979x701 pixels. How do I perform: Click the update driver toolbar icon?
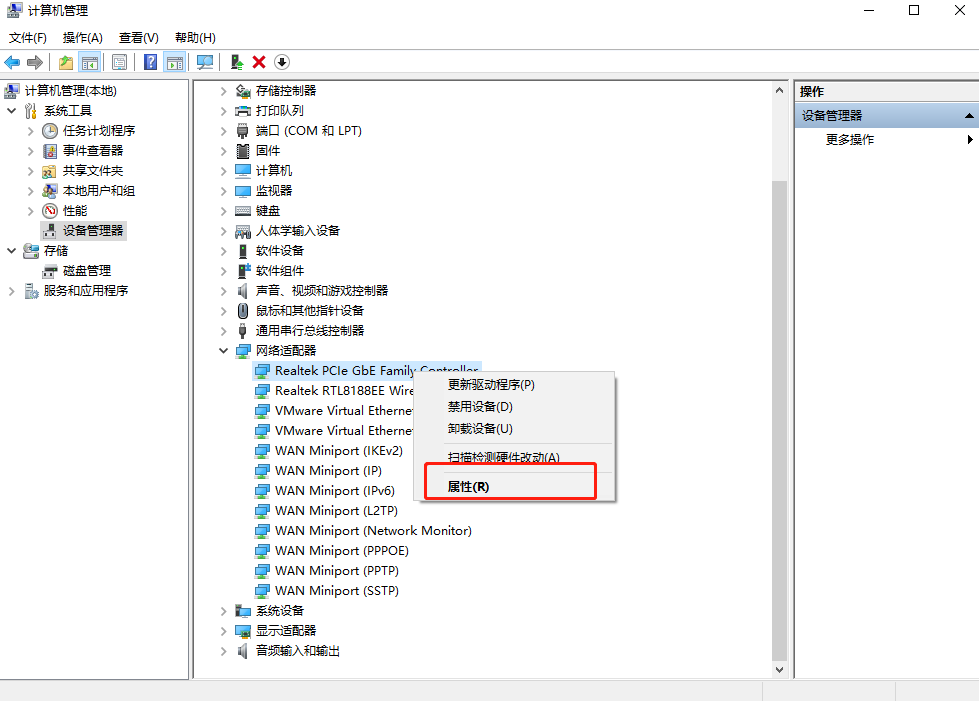(237, 62)
